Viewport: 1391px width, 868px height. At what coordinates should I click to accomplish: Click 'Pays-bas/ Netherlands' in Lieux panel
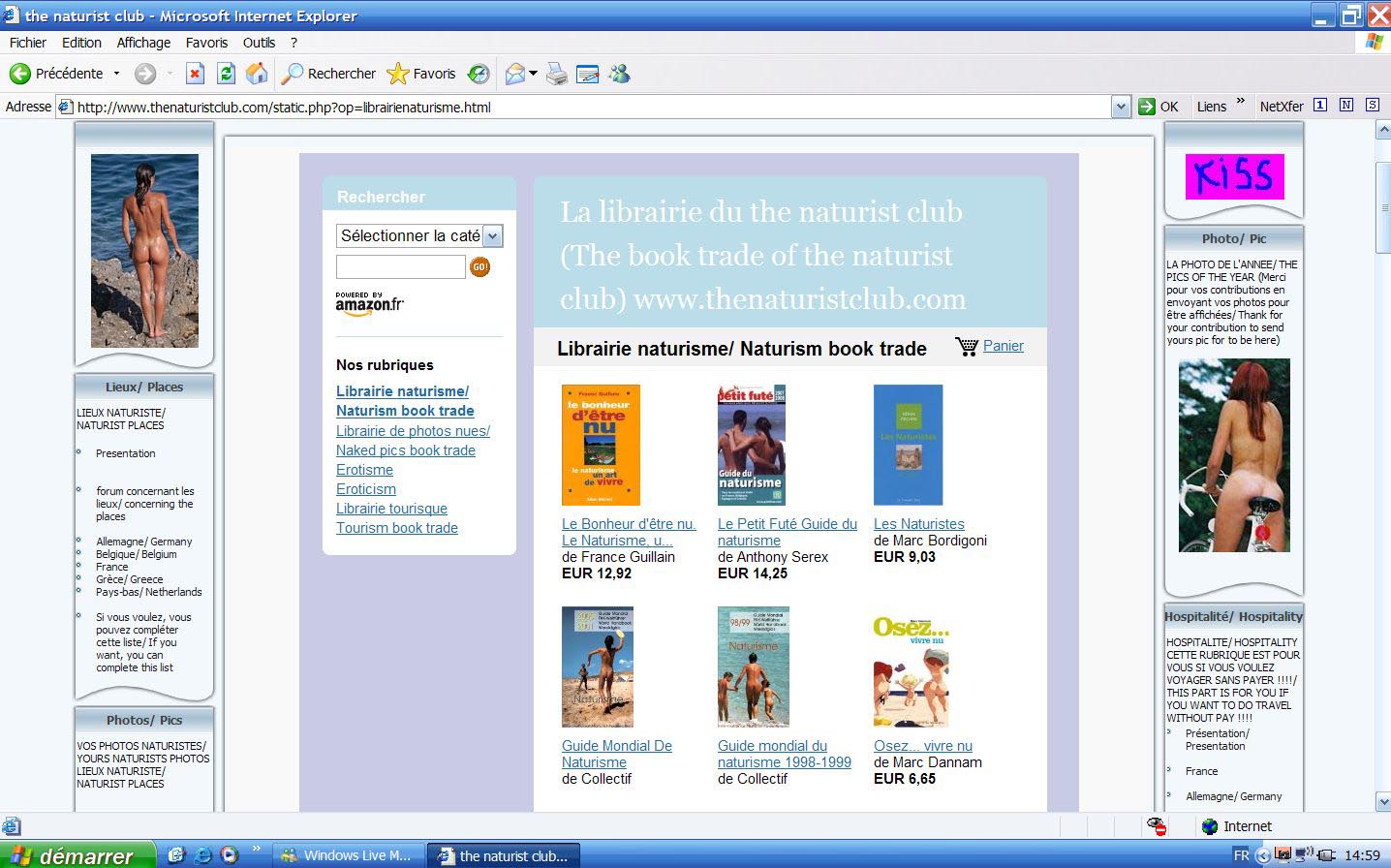click(x=148, y=592)
